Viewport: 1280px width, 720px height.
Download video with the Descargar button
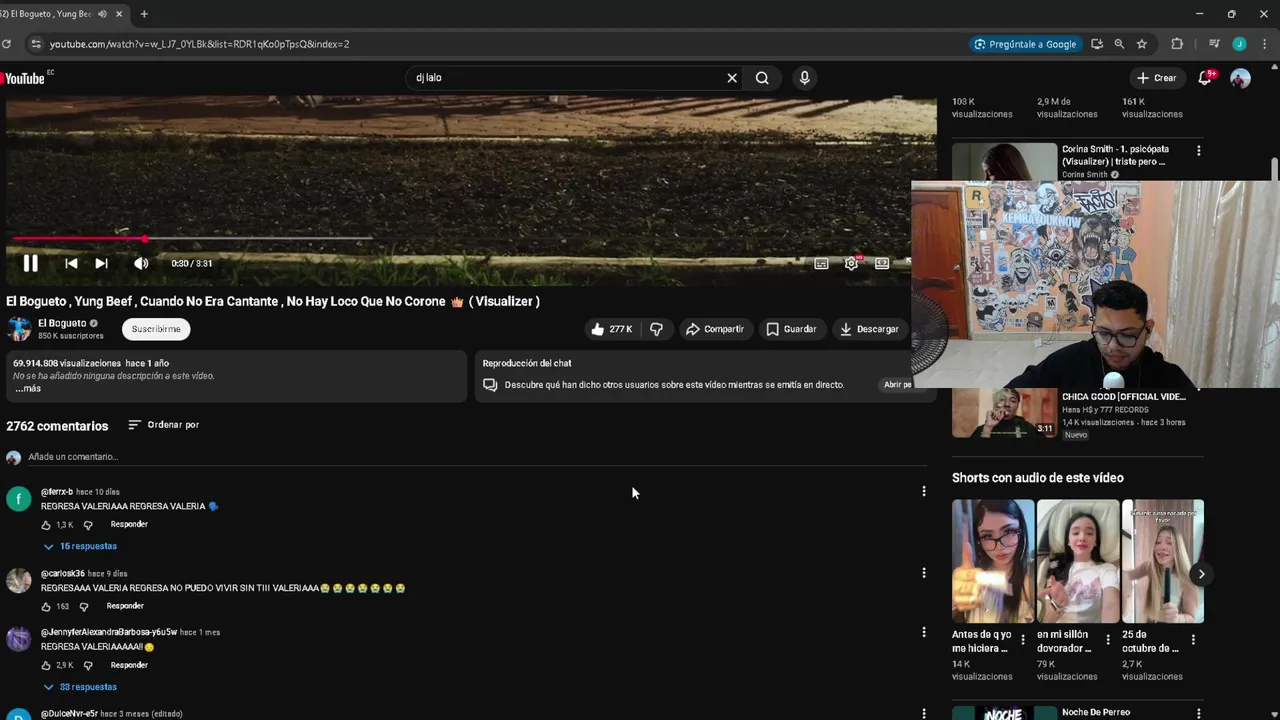click(869, 329)
